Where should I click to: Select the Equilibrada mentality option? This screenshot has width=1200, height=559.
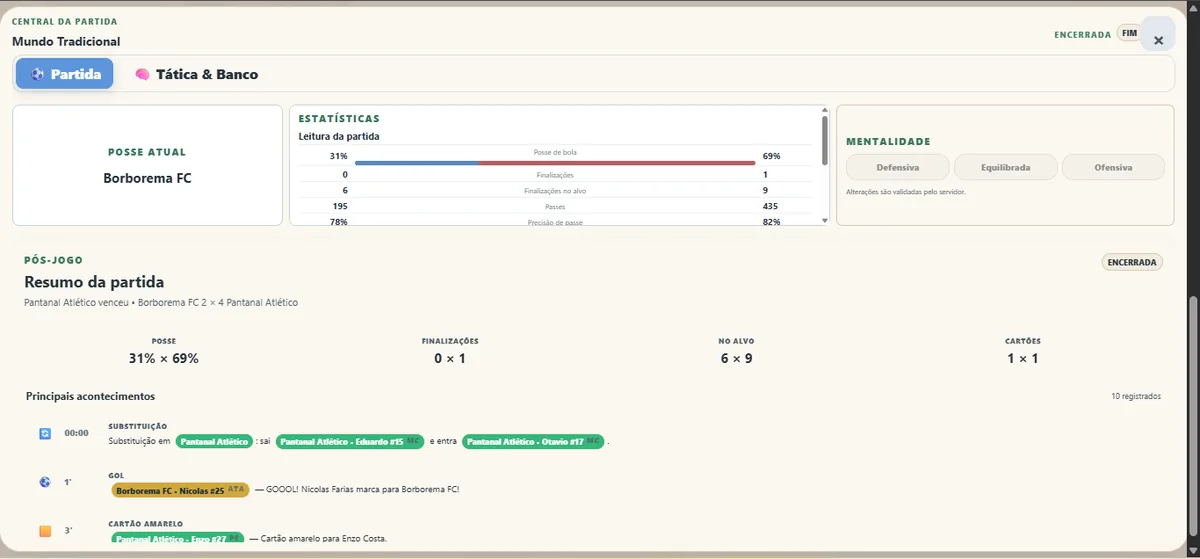(x=1006, y=167)
